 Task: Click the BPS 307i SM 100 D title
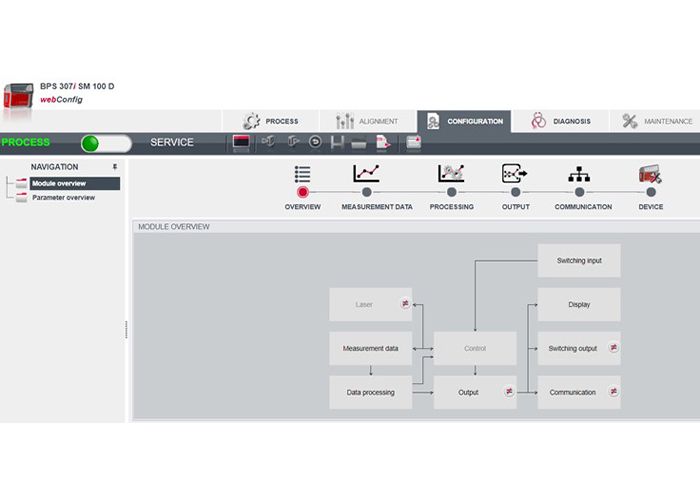click(77, 86)
